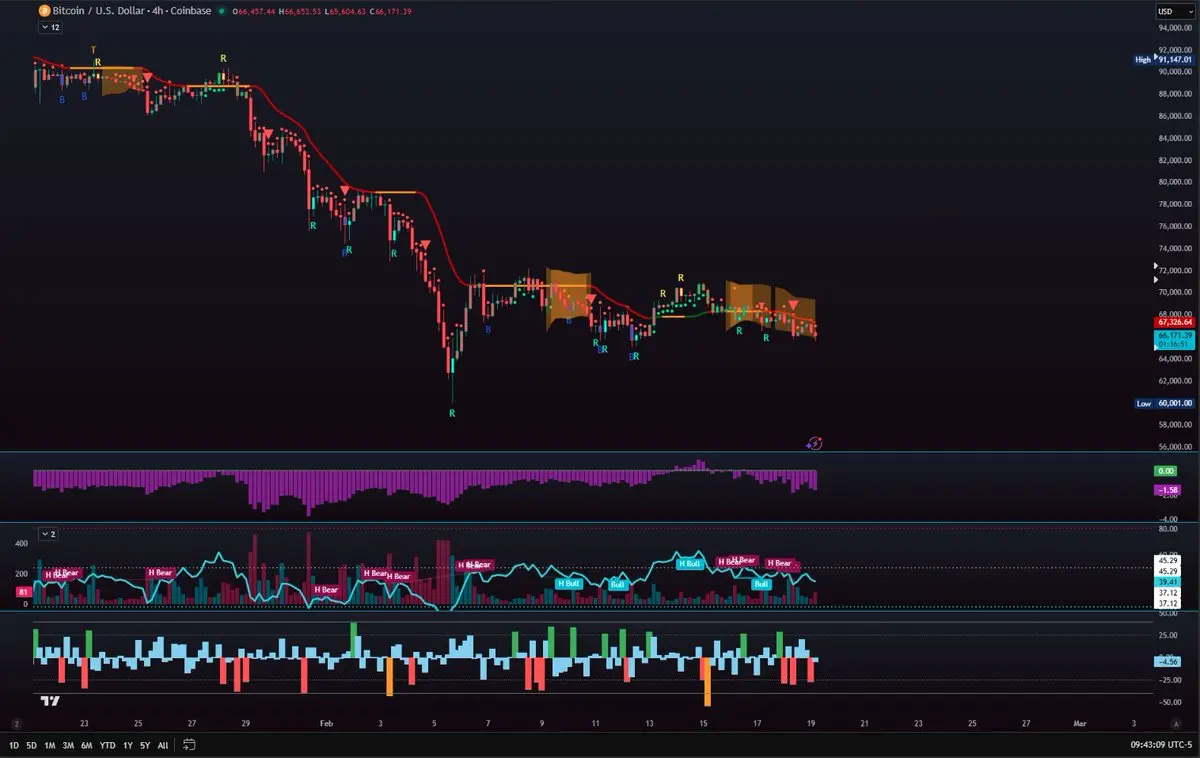Image resolution: width=1200 pixels, height=758 pixels.
Task: Click the high value H66,653.53
Action: tap(299, 11)
